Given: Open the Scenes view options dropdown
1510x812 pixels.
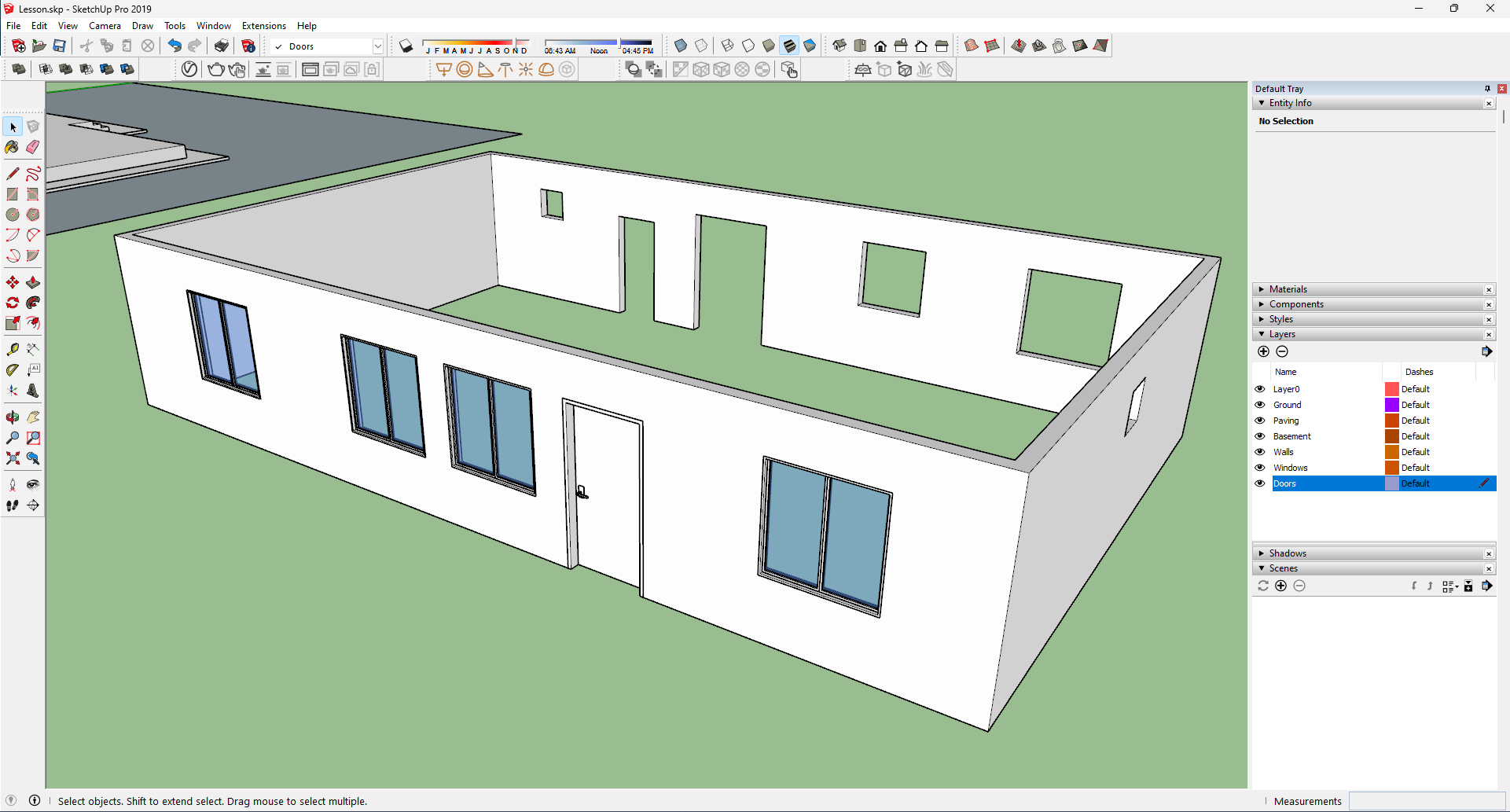Looking at the screenshot, I should click(x=1450, y=586).
